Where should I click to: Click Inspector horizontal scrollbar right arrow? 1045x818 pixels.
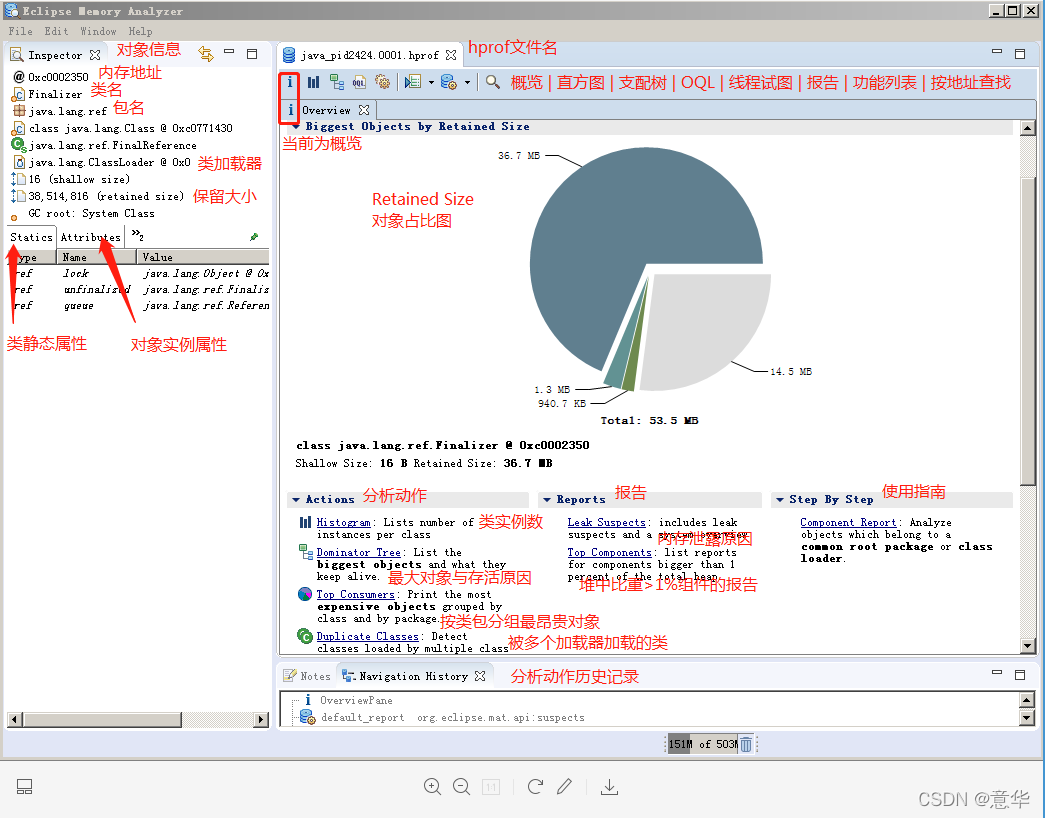click(x=262, y=719)
